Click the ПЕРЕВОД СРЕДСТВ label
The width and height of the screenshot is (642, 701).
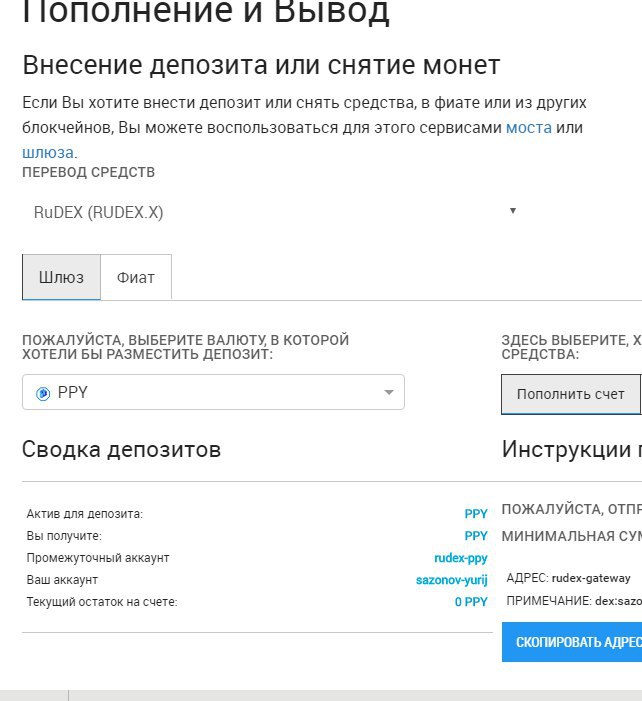89,172
